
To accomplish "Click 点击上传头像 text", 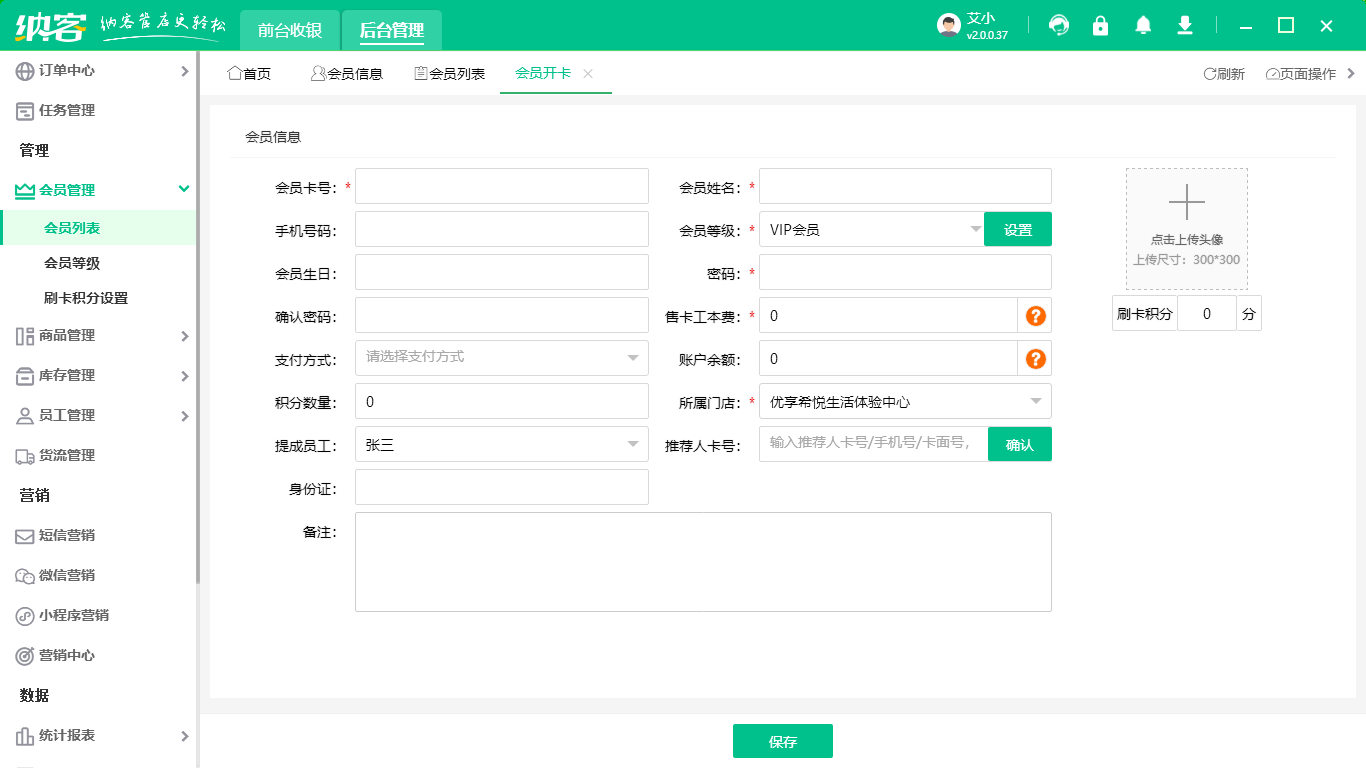I will 1187,240.
